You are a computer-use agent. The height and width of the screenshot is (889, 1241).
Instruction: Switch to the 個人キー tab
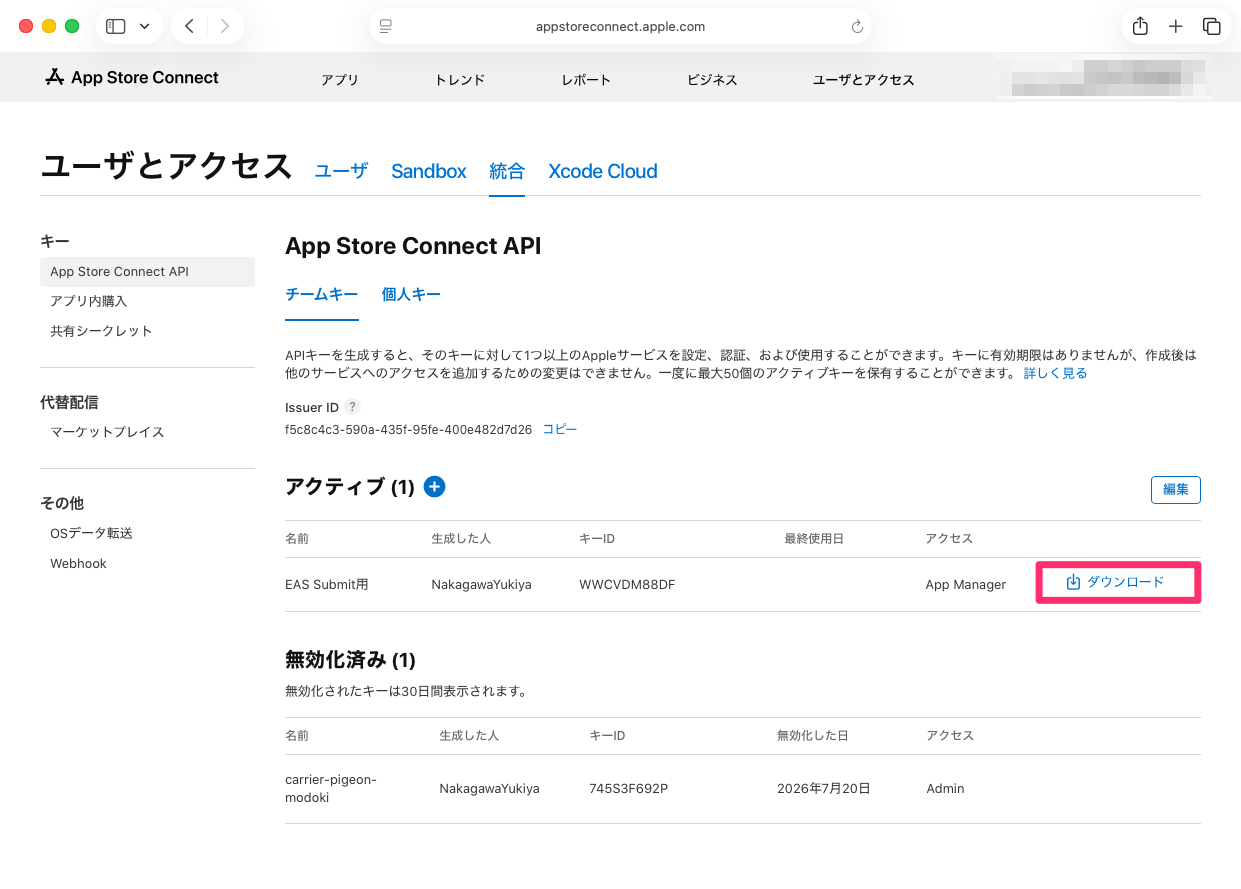[x=411, y=294]
